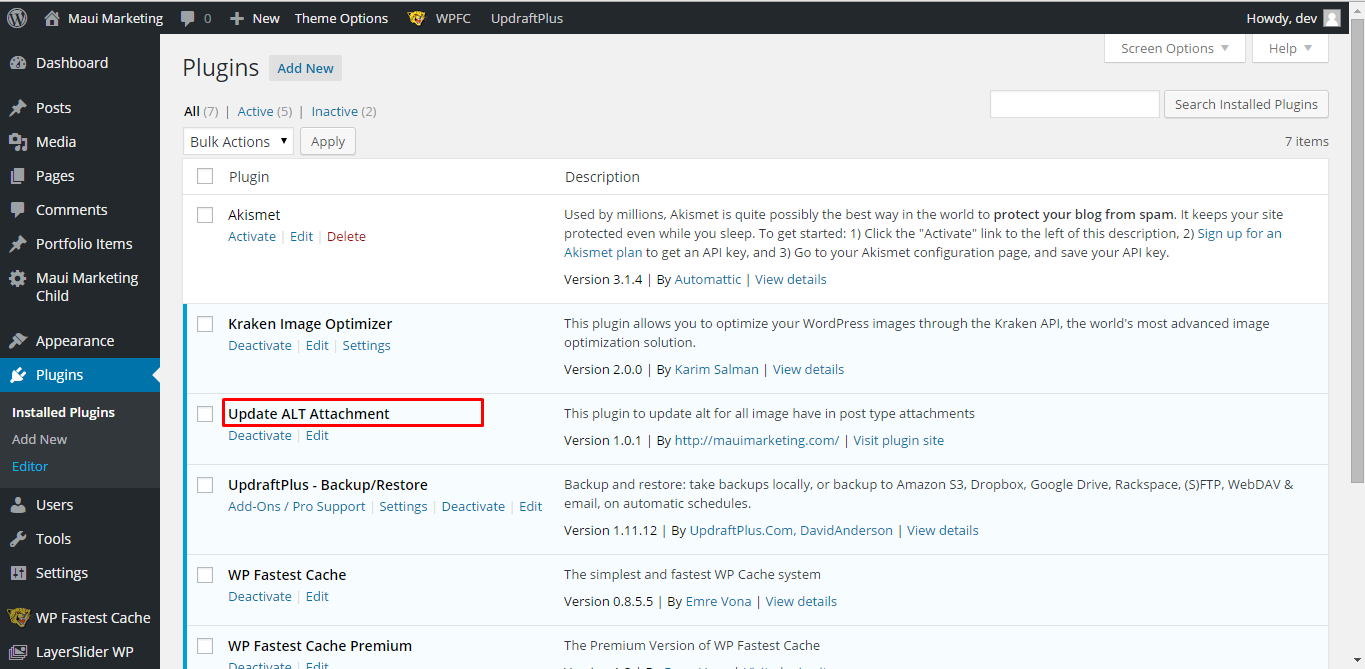
Task: Toggle the select-all plugins checkbox in header
Action: [x=205, y=176]
